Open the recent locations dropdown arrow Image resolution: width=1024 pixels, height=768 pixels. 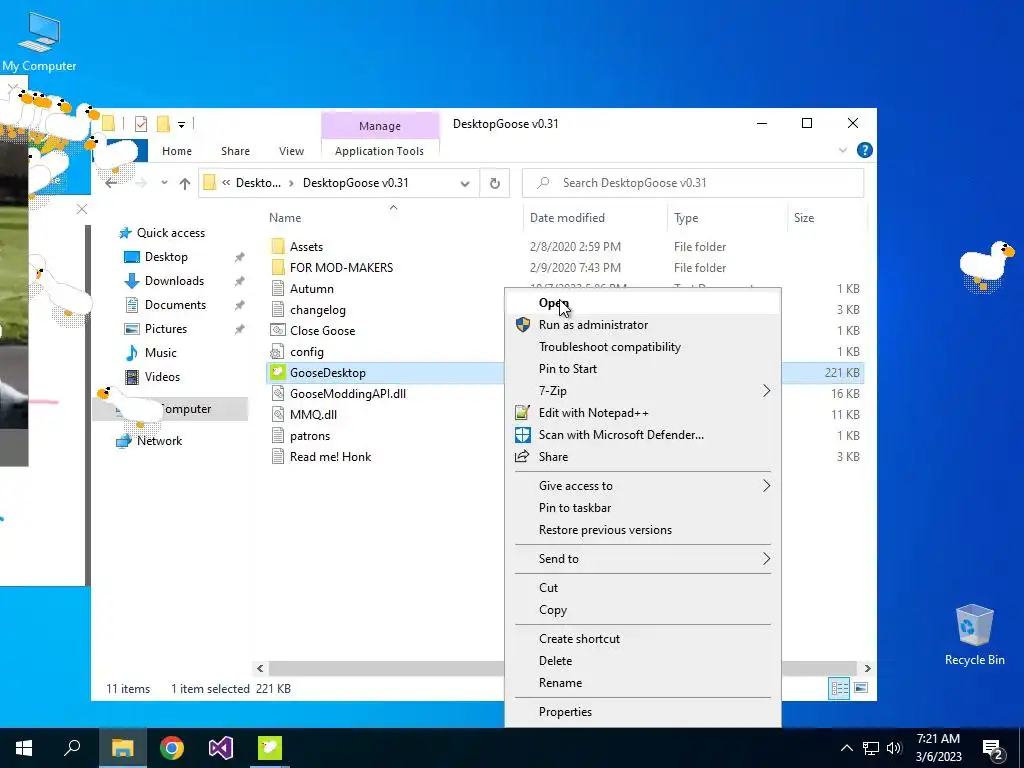(x=164, y=183)
